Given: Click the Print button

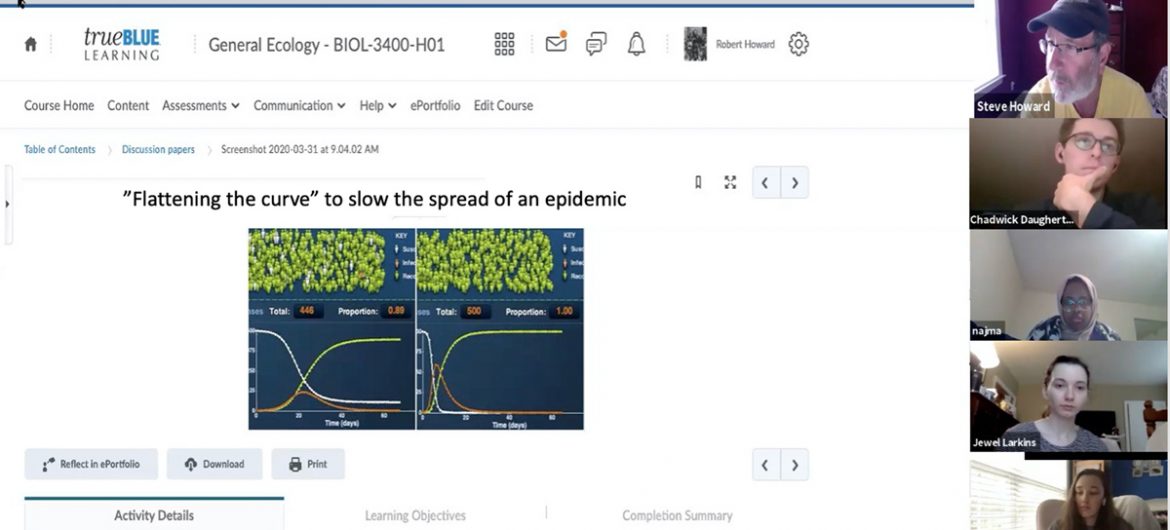Looking at the screenshot, I should pos(308,464).
